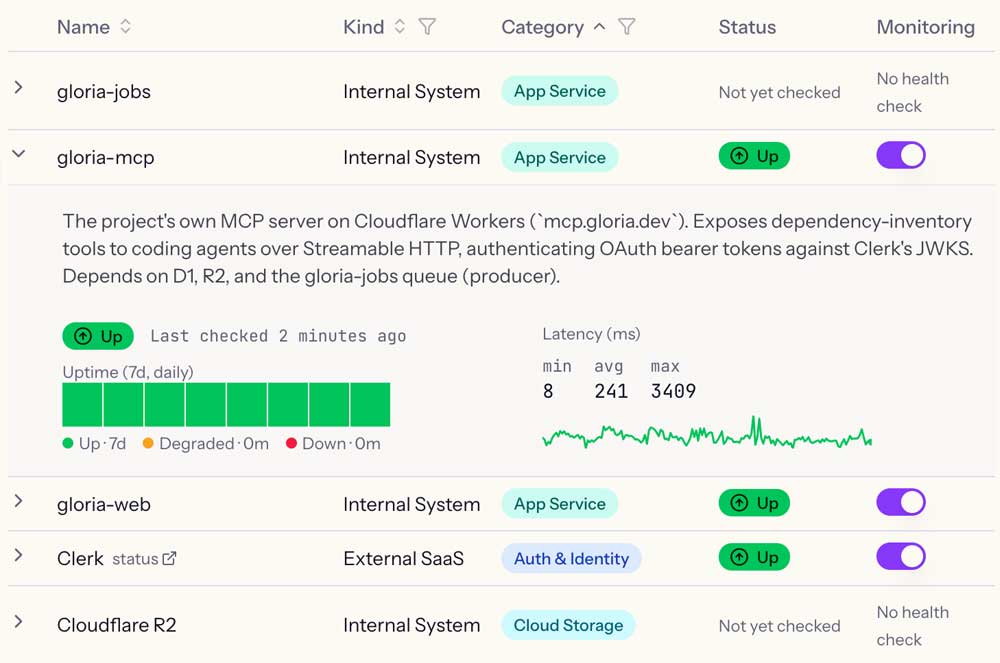Expand the gloria-jobs row
The height and width of the screenshot is (663, 1000).
click(x=18, y=88)
